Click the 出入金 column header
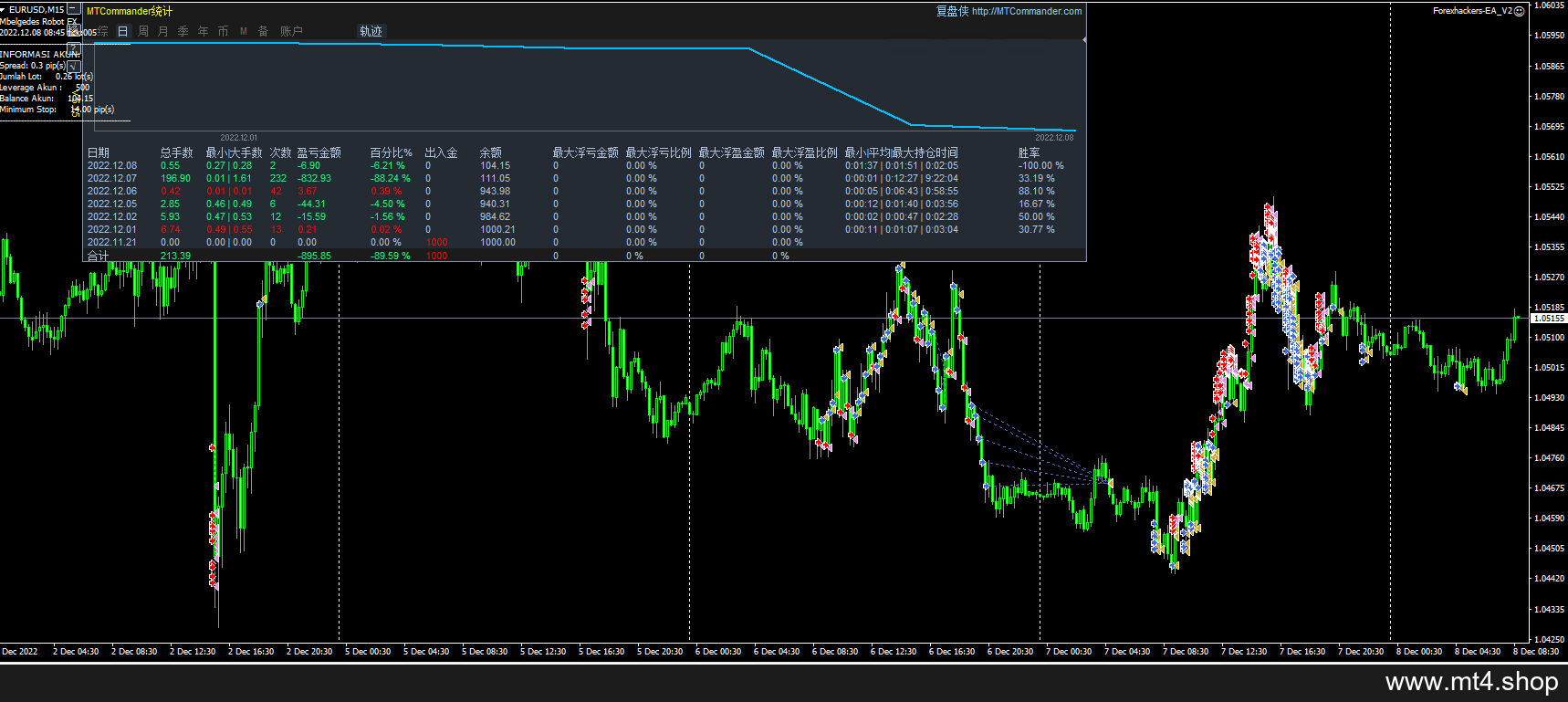The height and width of the screenshot is (702, 1568). click(x=442, y=152)
